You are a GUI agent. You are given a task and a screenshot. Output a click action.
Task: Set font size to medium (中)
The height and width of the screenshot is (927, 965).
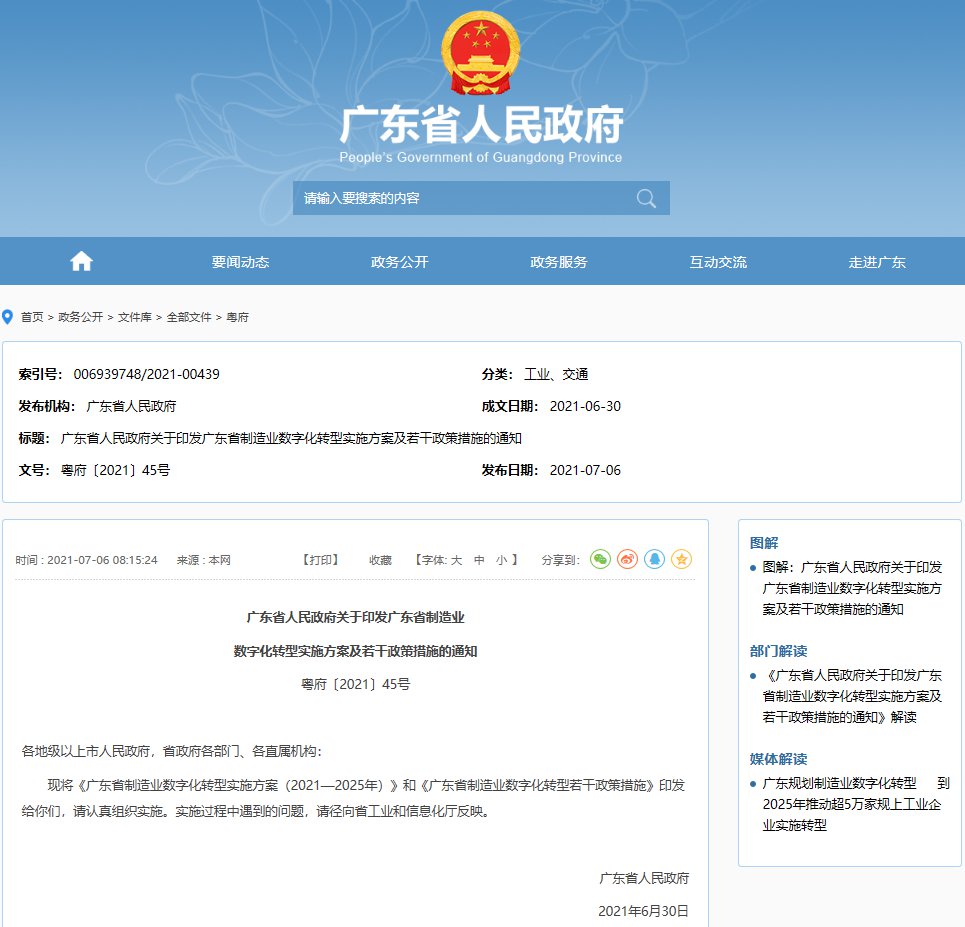coord(479,560)
